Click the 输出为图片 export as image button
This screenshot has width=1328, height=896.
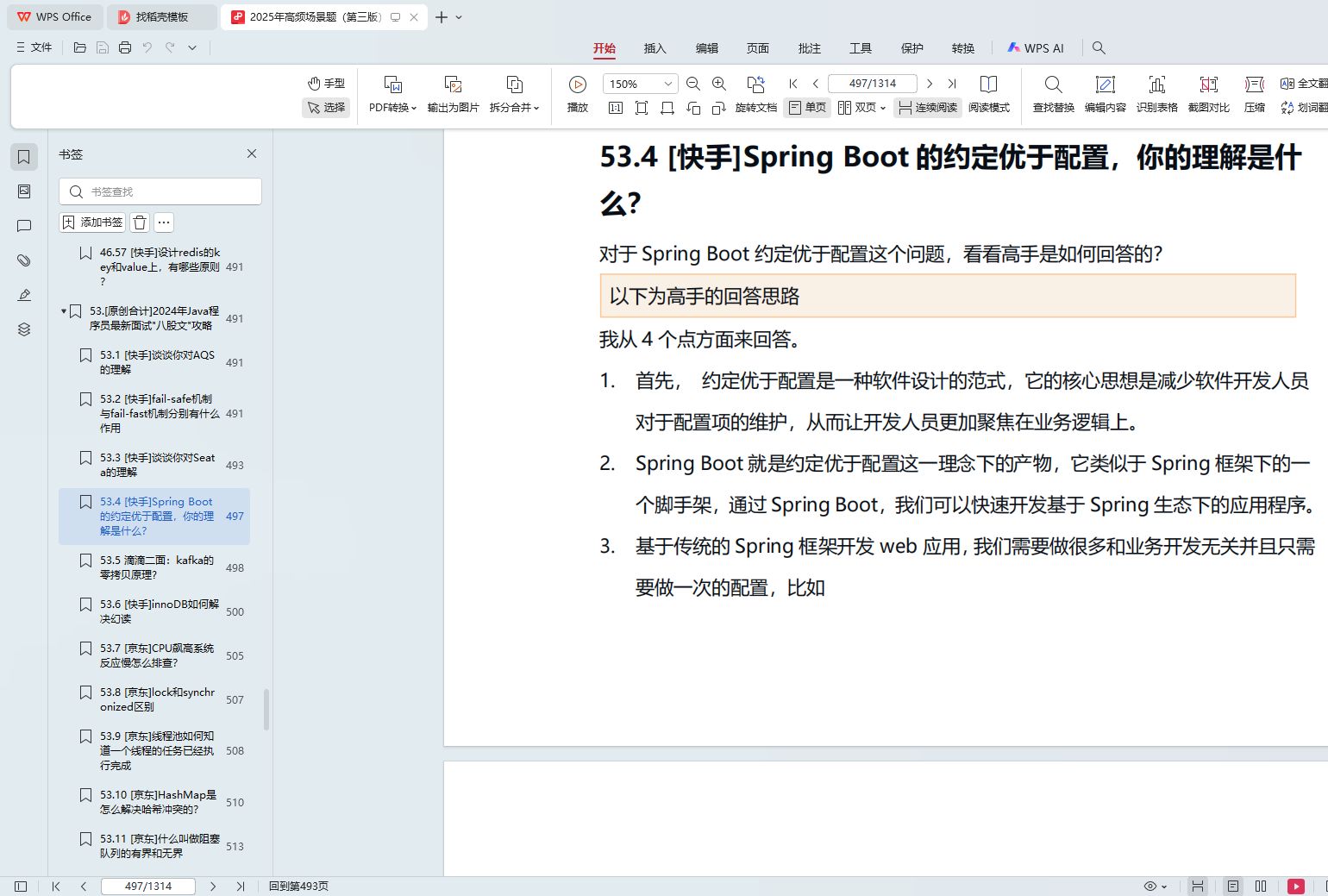click(x=453, y=94)
